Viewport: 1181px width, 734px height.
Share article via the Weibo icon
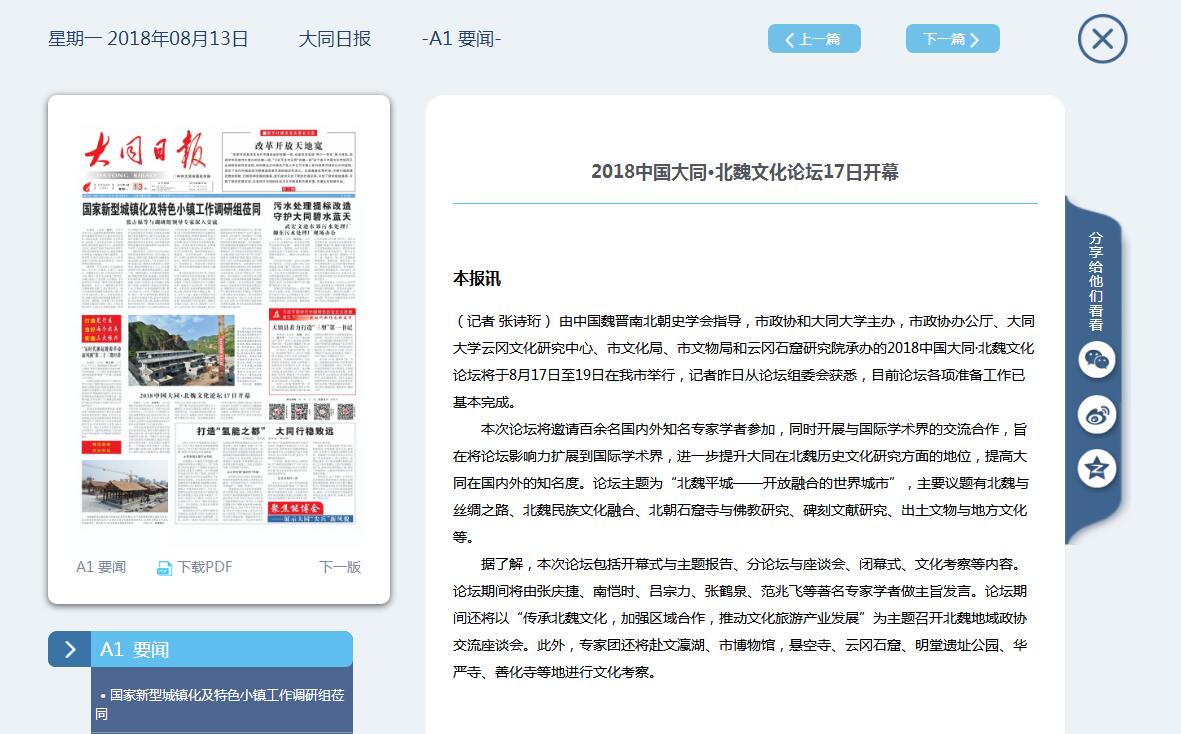click(x=1097, y=415)
